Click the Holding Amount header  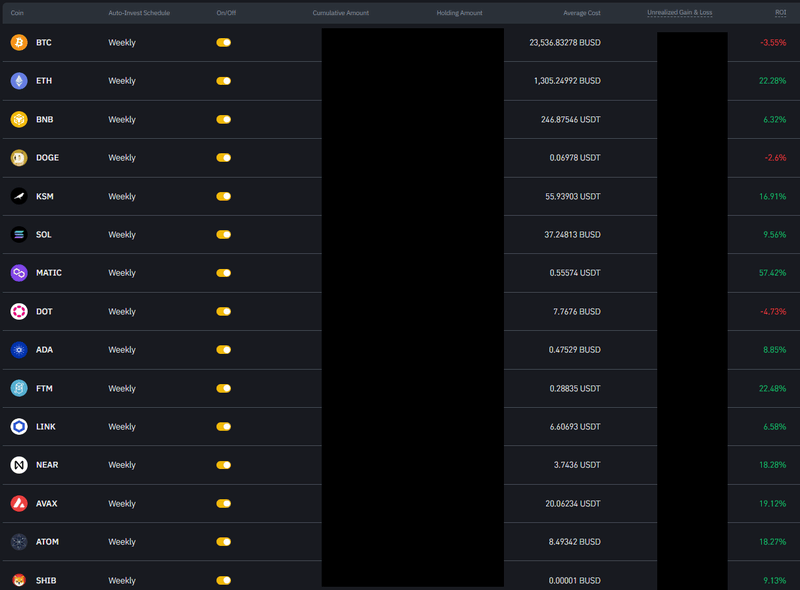459,13
